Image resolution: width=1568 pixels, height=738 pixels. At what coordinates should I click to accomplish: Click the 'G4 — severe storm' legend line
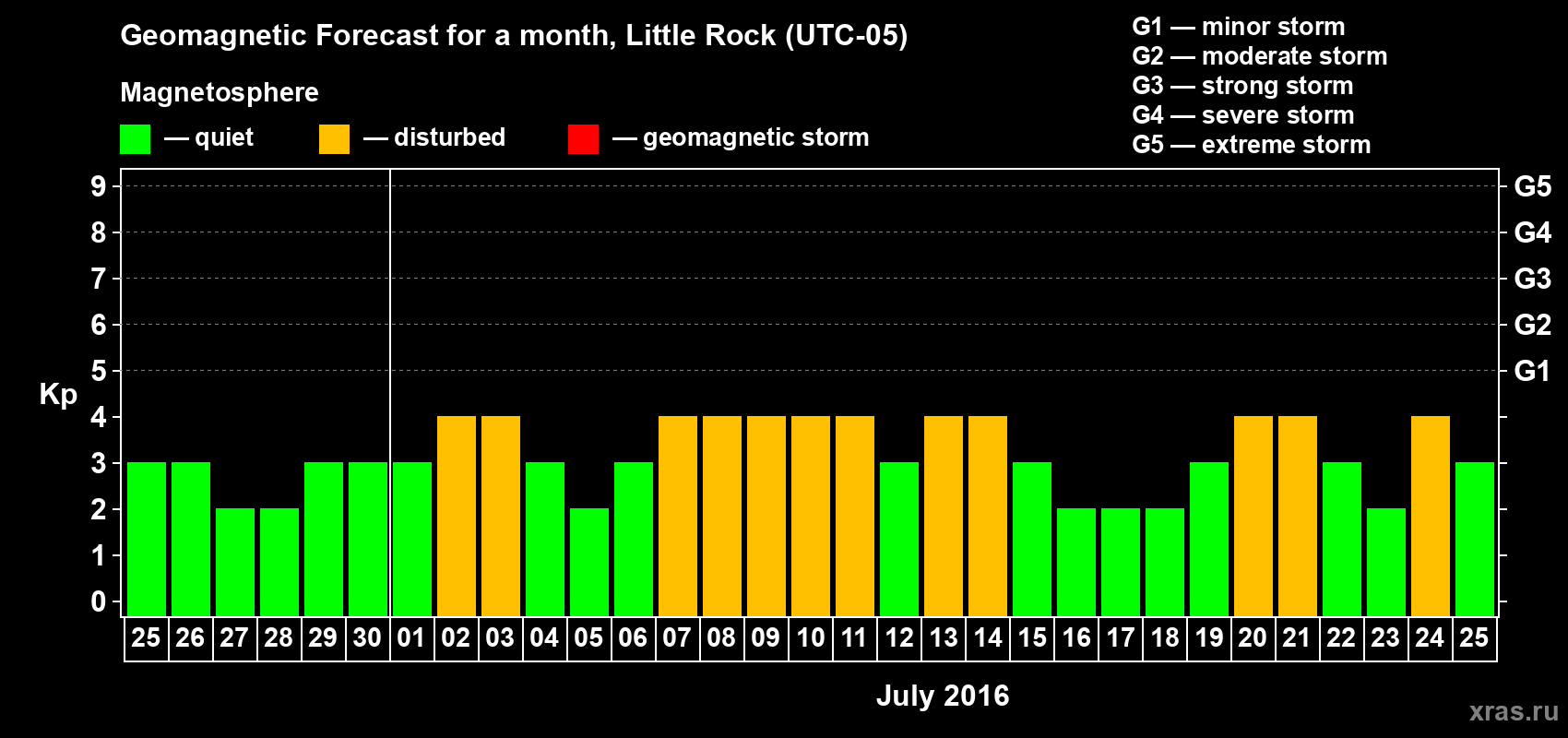(x=1243, y=115)
